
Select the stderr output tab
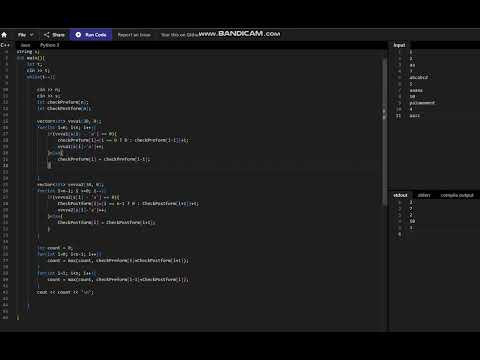point(424,195)
